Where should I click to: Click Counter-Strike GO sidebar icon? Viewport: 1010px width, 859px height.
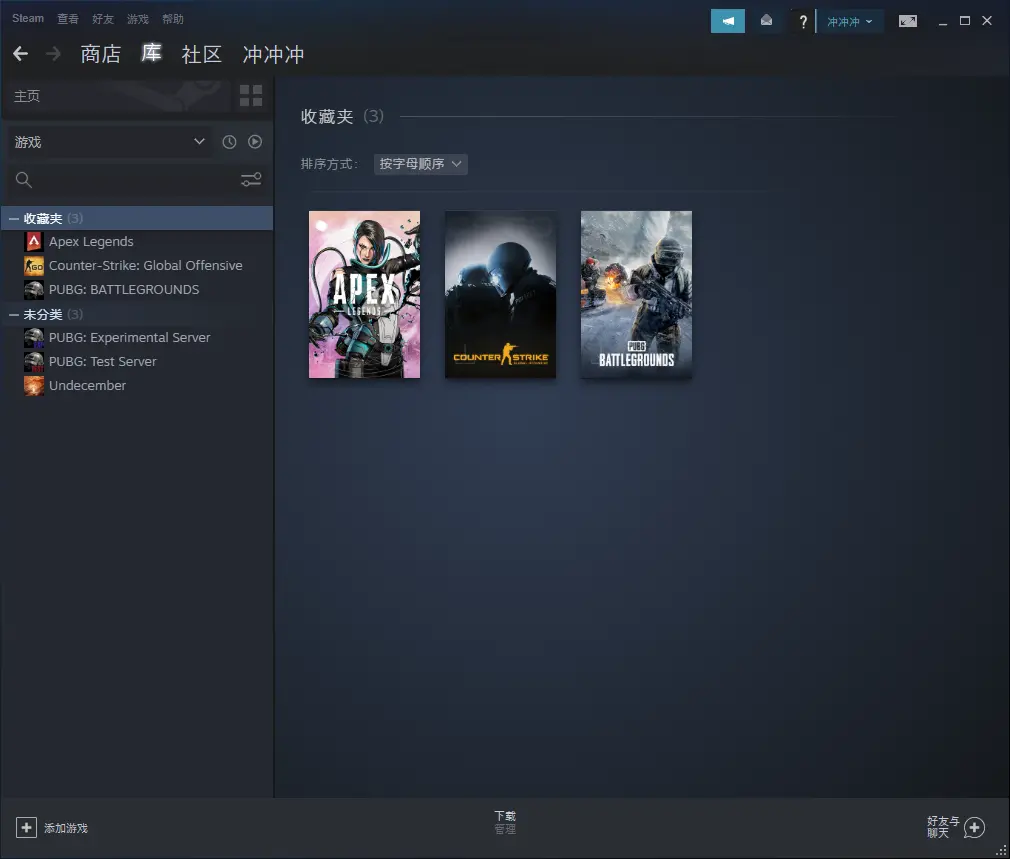(34, 265)
